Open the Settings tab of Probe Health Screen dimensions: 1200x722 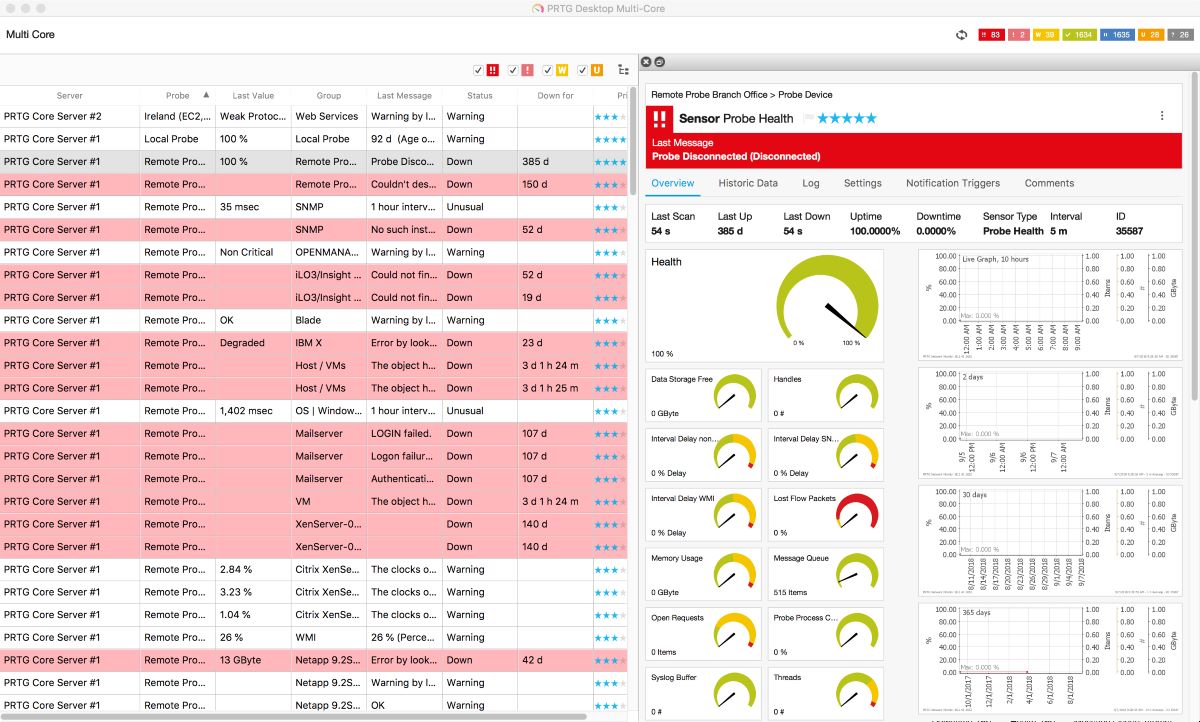pos(862,183)
